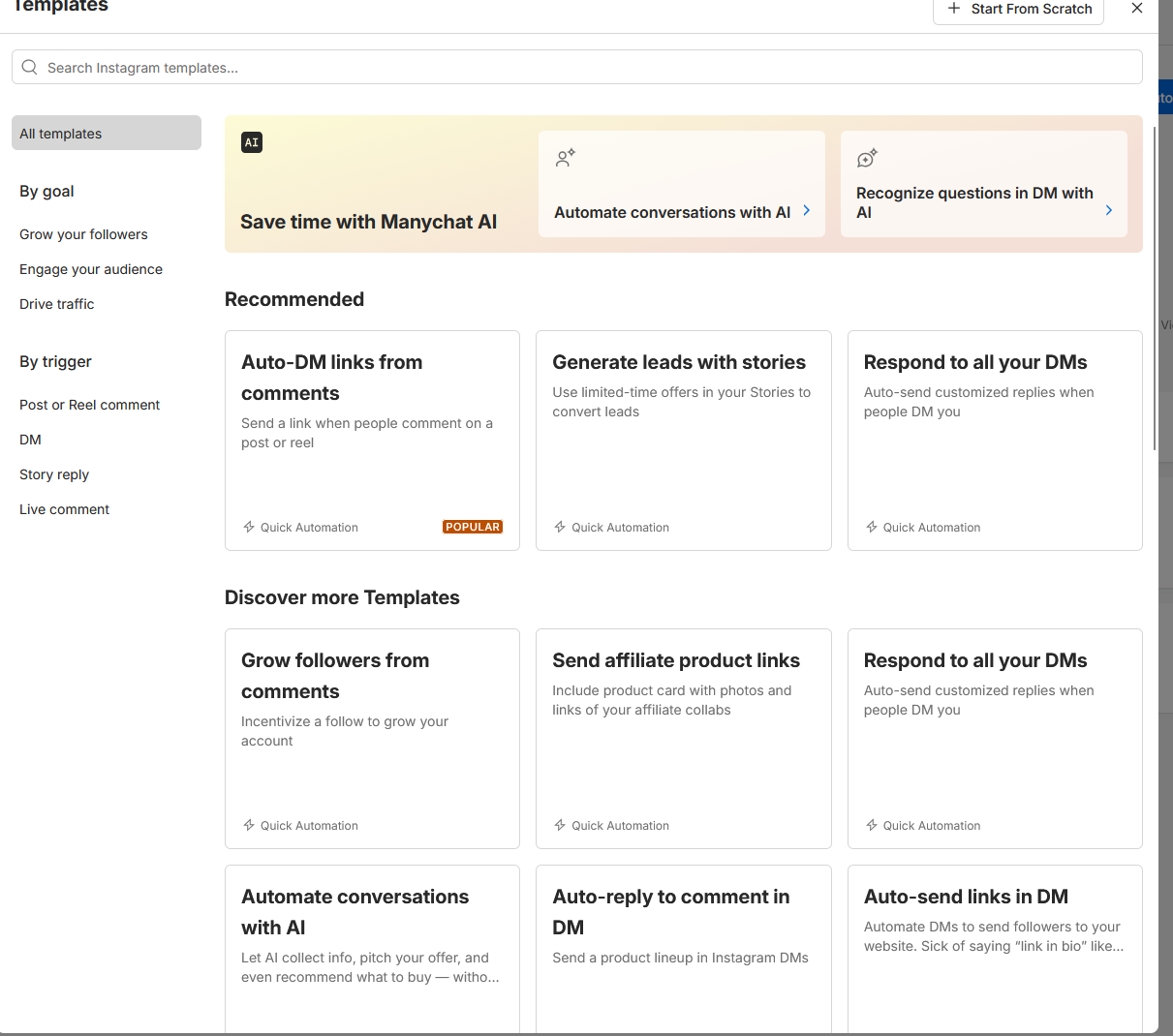The height and width of the screenshot is (1036, 1173).
Task: Click lightning icon on Generate leads with stories card
Action: (560, 527)
